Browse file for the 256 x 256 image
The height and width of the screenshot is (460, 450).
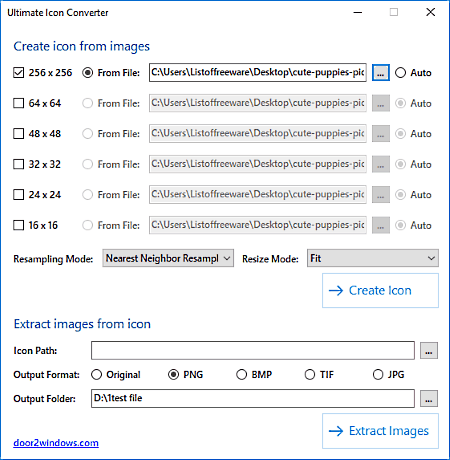381,72
